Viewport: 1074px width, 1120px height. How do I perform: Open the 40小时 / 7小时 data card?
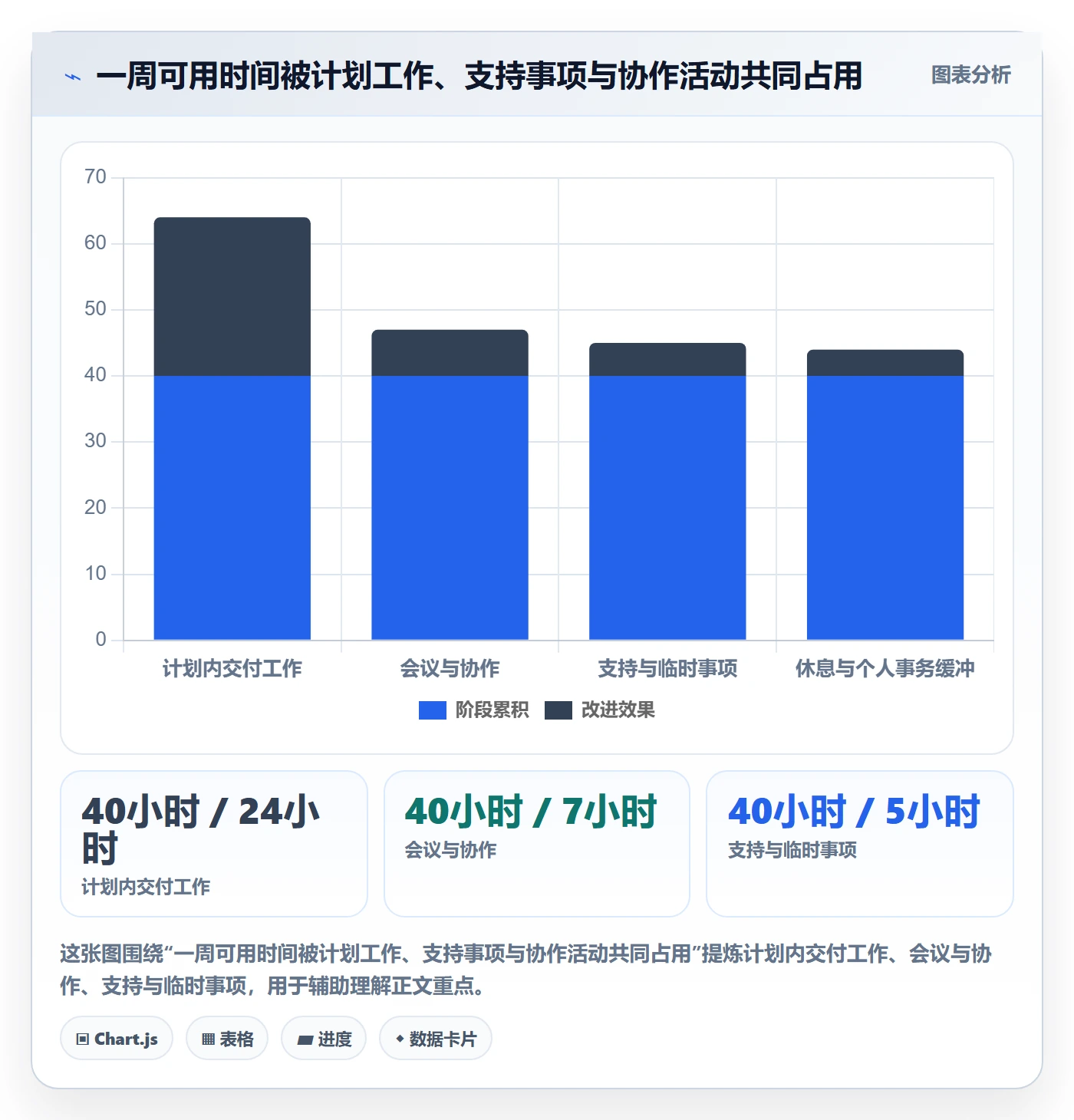click(537, 844)
